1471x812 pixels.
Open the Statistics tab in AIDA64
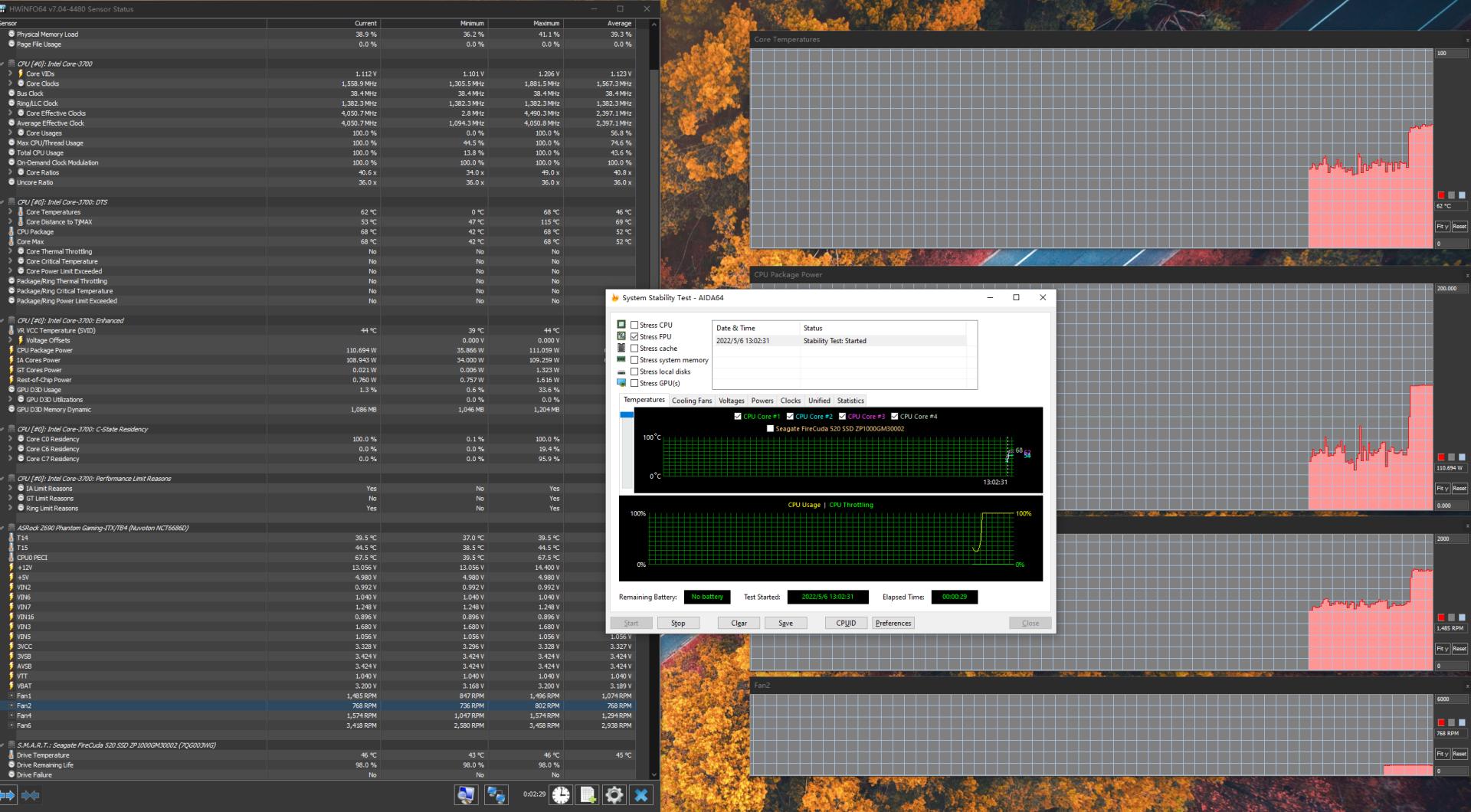coord(850,401)
